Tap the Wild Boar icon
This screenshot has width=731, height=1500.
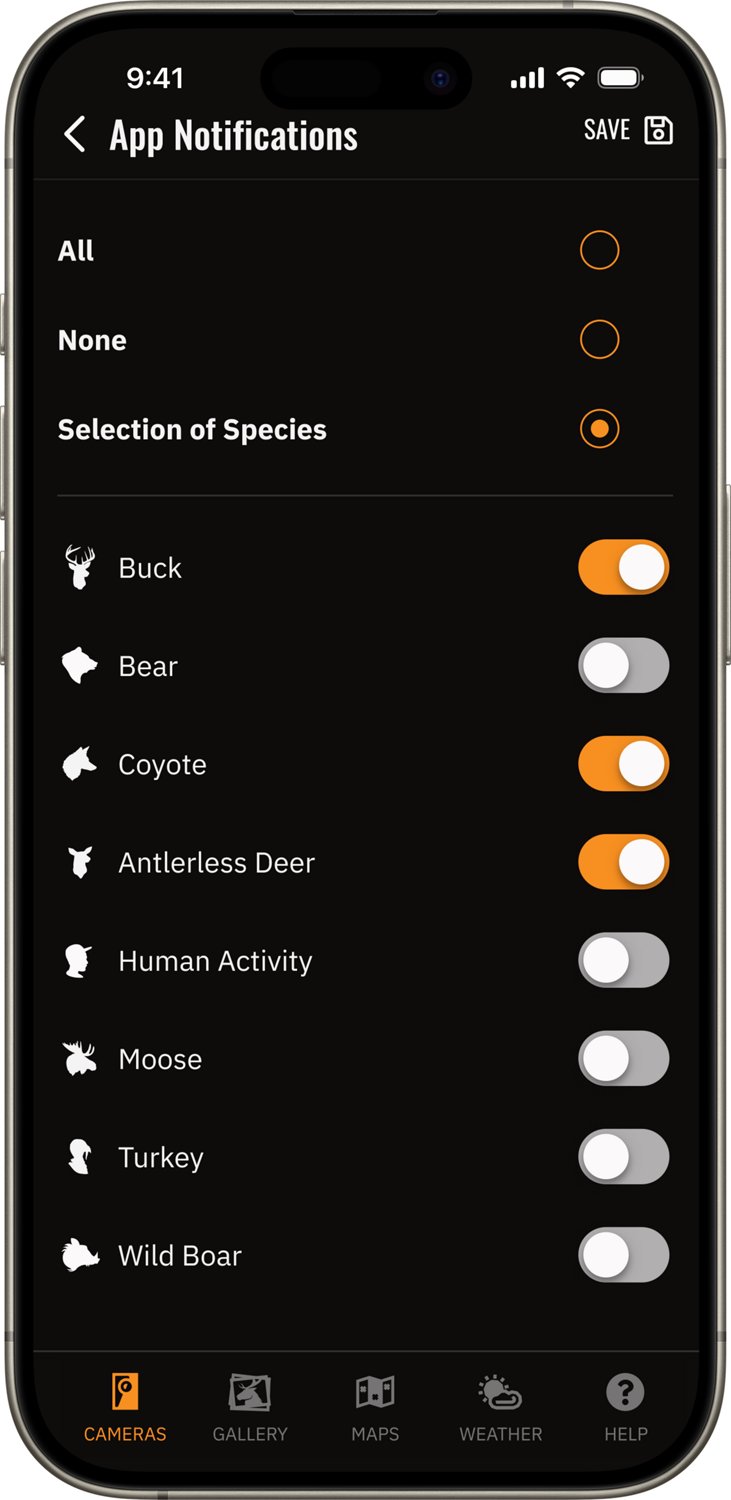pos(80,1255)
